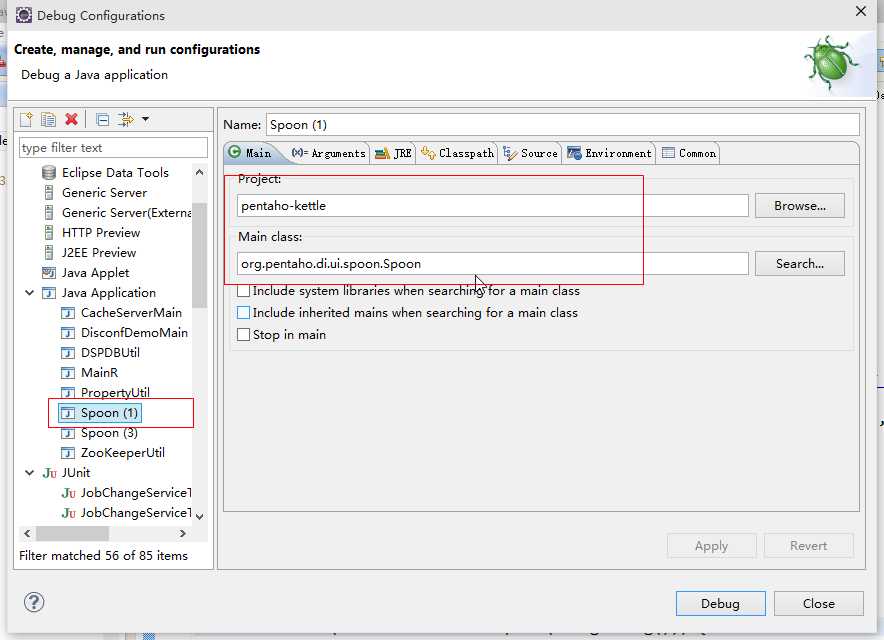This screenshot has width=884, height=640.
Task: Select the Spoon (3) configuration
Action: [109, 433]
